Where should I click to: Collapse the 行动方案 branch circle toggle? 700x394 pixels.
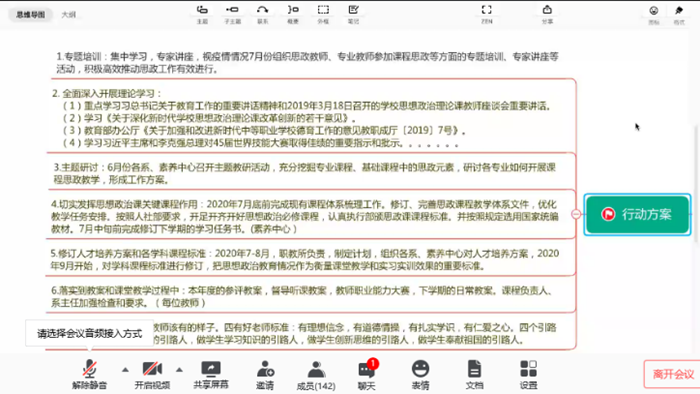click(576, 215)
